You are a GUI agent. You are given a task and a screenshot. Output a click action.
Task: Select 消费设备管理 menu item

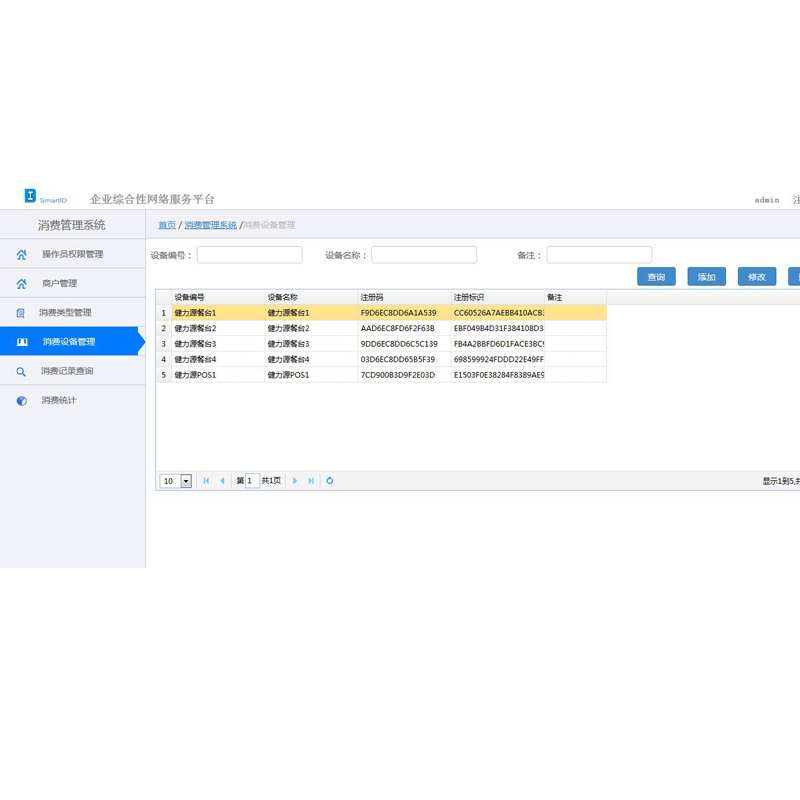[72, 341]
